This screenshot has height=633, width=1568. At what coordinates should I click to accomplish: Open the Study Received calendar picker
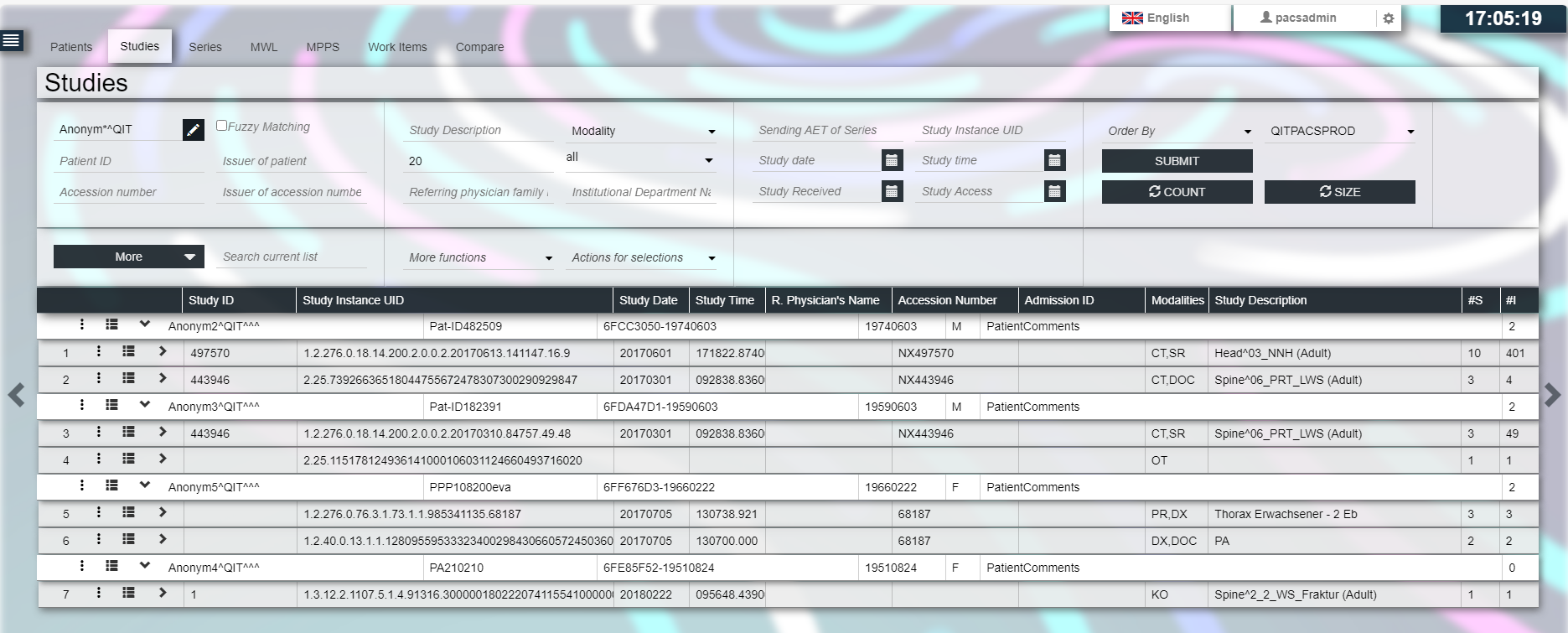[892, 192]
